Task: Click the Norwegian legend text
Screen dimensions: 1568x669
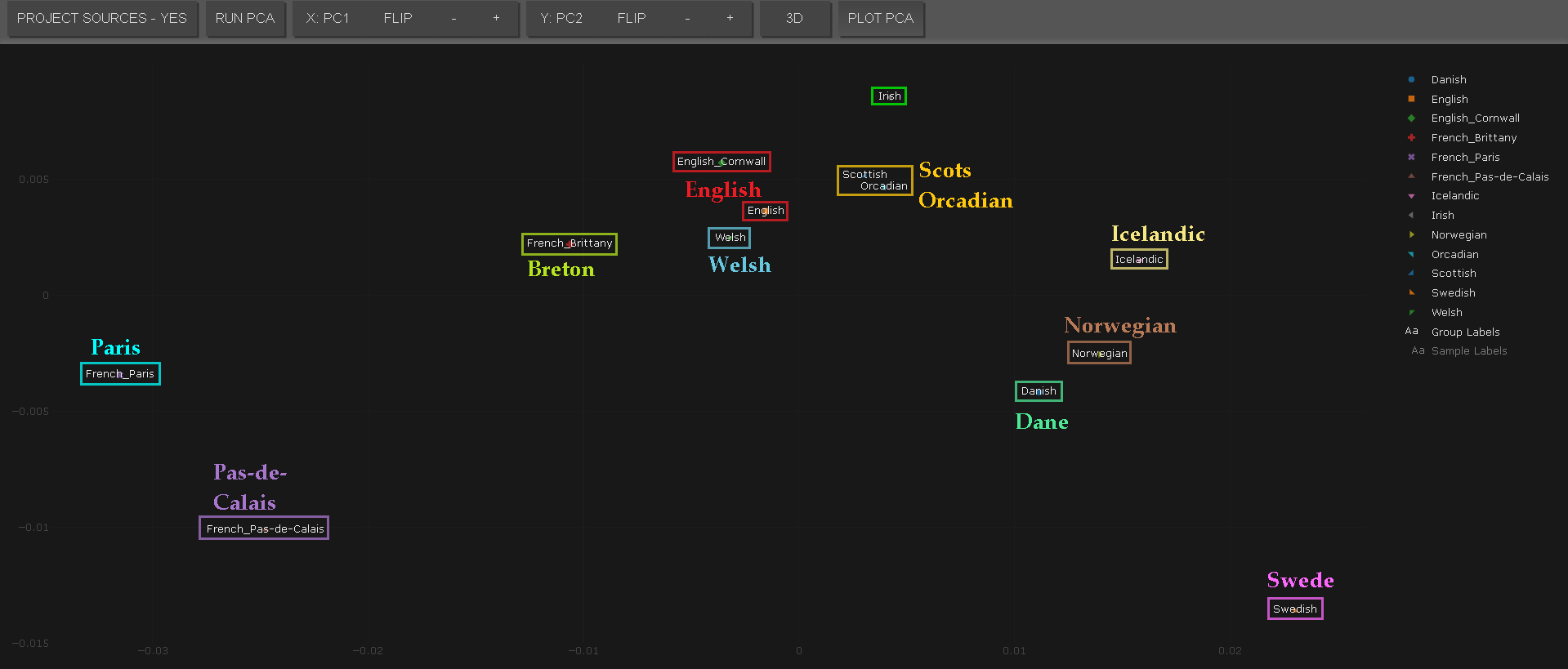Action: (1459, 235)
